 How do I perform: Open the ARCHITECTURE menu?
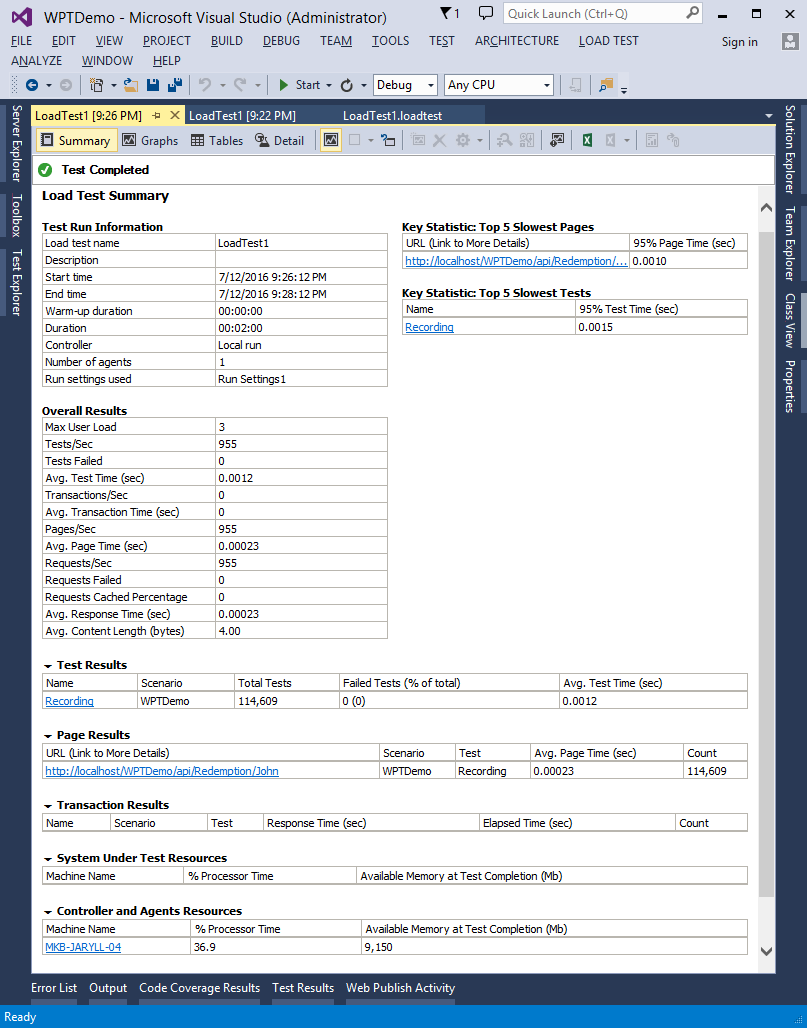coord(517,41)
